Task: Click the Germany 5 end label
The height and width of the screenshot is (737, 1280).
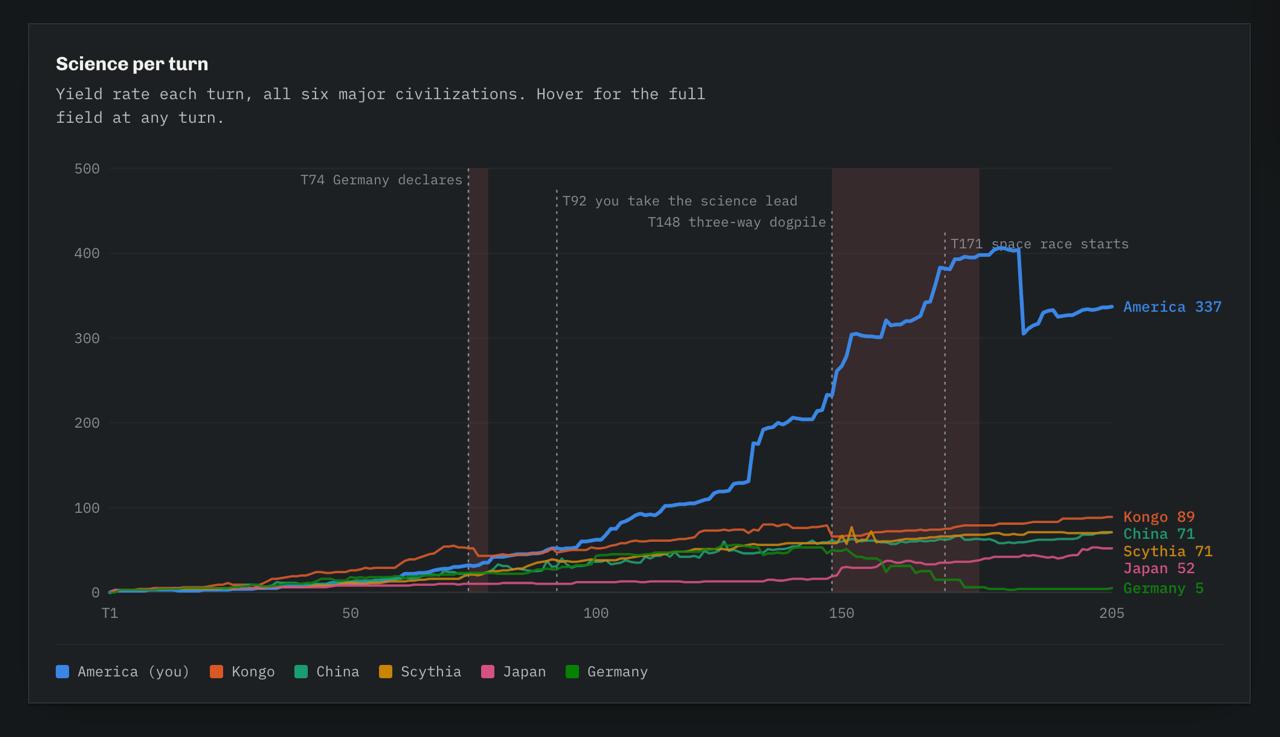Action: point(1163,588)
